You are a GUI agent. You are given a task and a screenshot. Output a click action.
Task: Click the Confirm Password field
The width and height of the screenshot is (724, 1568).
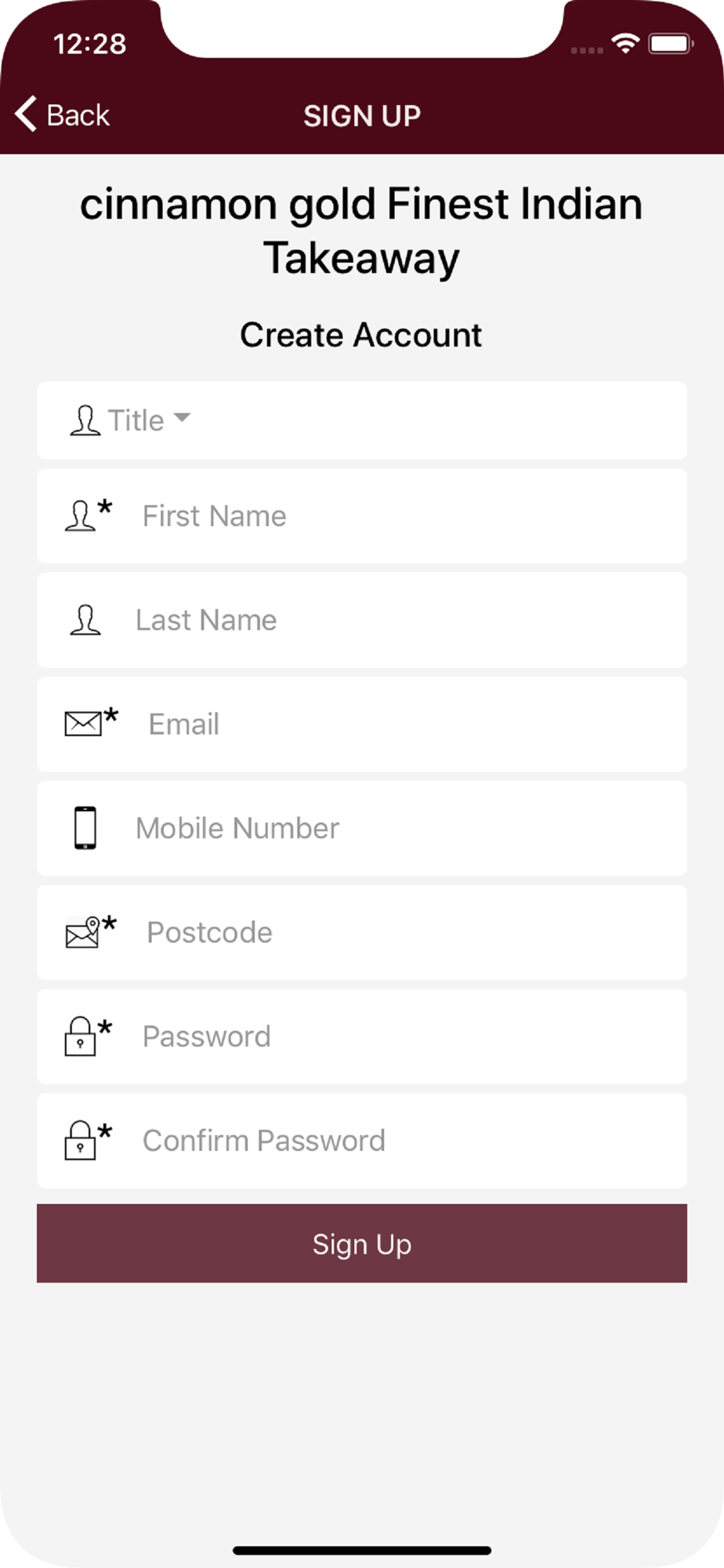click(362, 1141)
